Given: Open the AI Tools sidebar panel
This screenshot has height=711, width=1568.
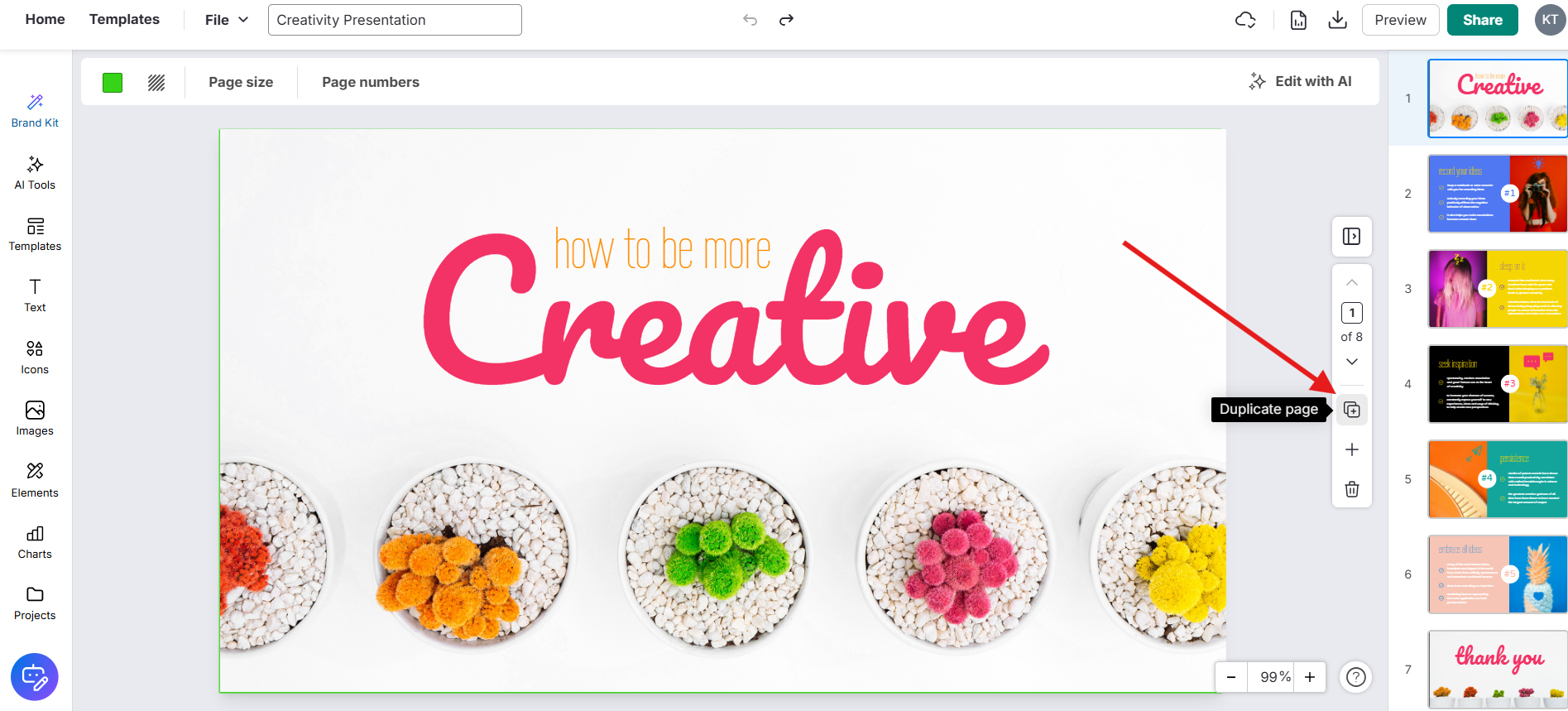Looking at the screenshot, I should pos(35,172).
